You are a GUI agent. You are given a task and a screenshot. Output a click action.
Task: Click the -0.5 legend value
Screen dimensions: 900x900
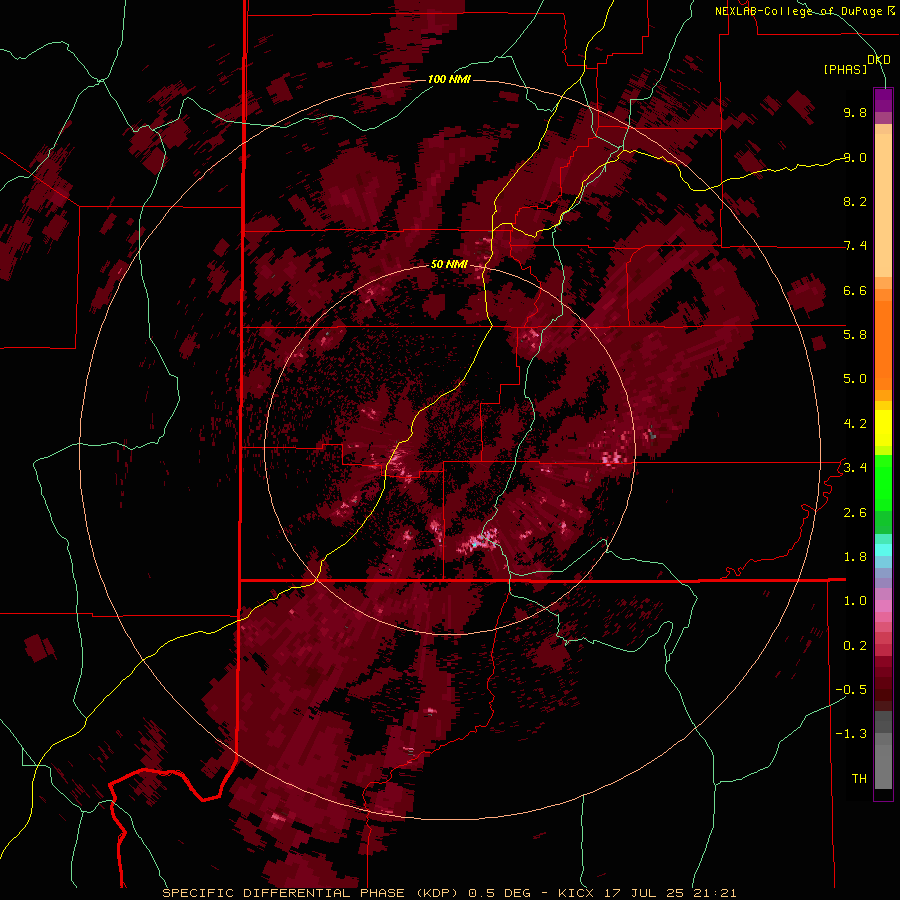(x=851, y=690)
